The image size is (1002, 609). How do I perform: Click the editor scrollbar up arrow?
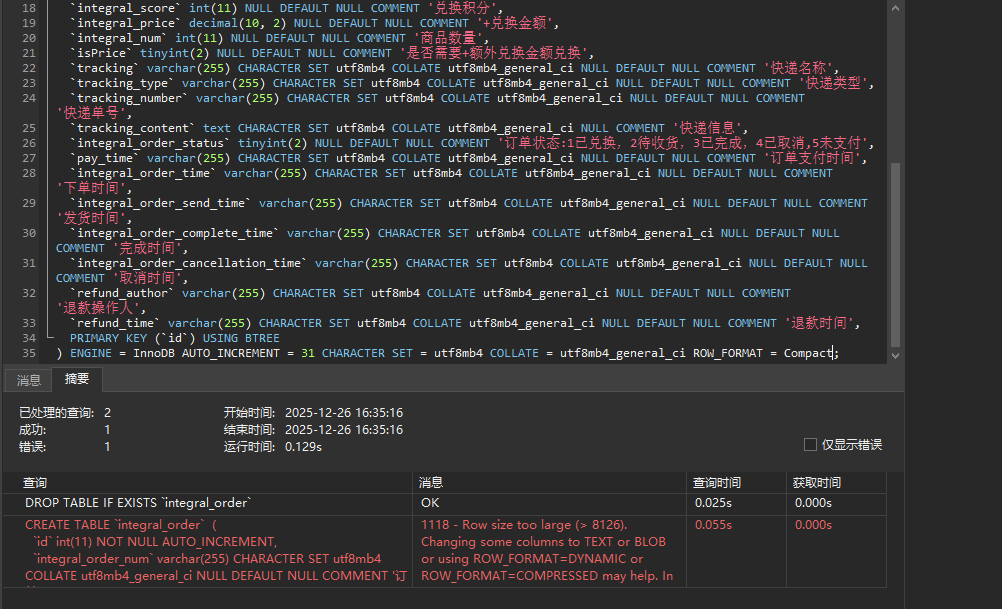click(x=895, y=6)
